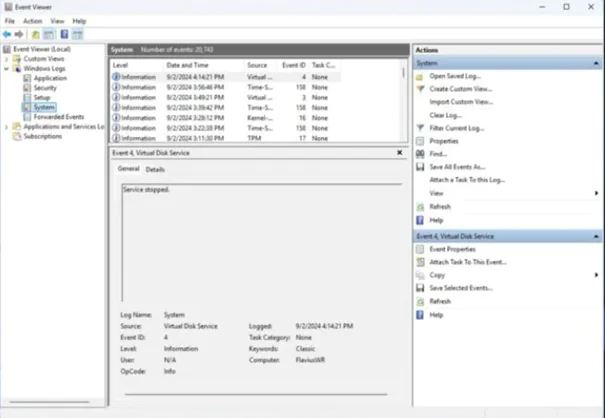The height and width of the screenshot is (418, 605).
Task: Close the event preview pane
Action: pos(400,153)
